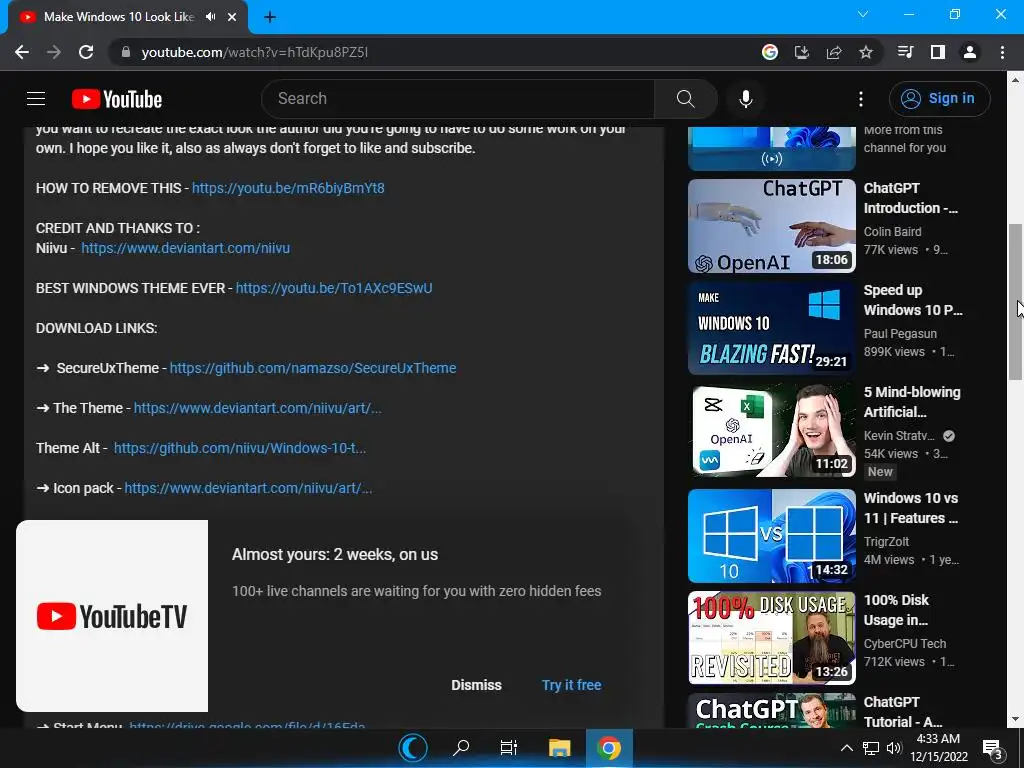This screenshot has height=768, width=1024.
Task: Install app via download icon in address bar
Action: click(x=802, y=52)
